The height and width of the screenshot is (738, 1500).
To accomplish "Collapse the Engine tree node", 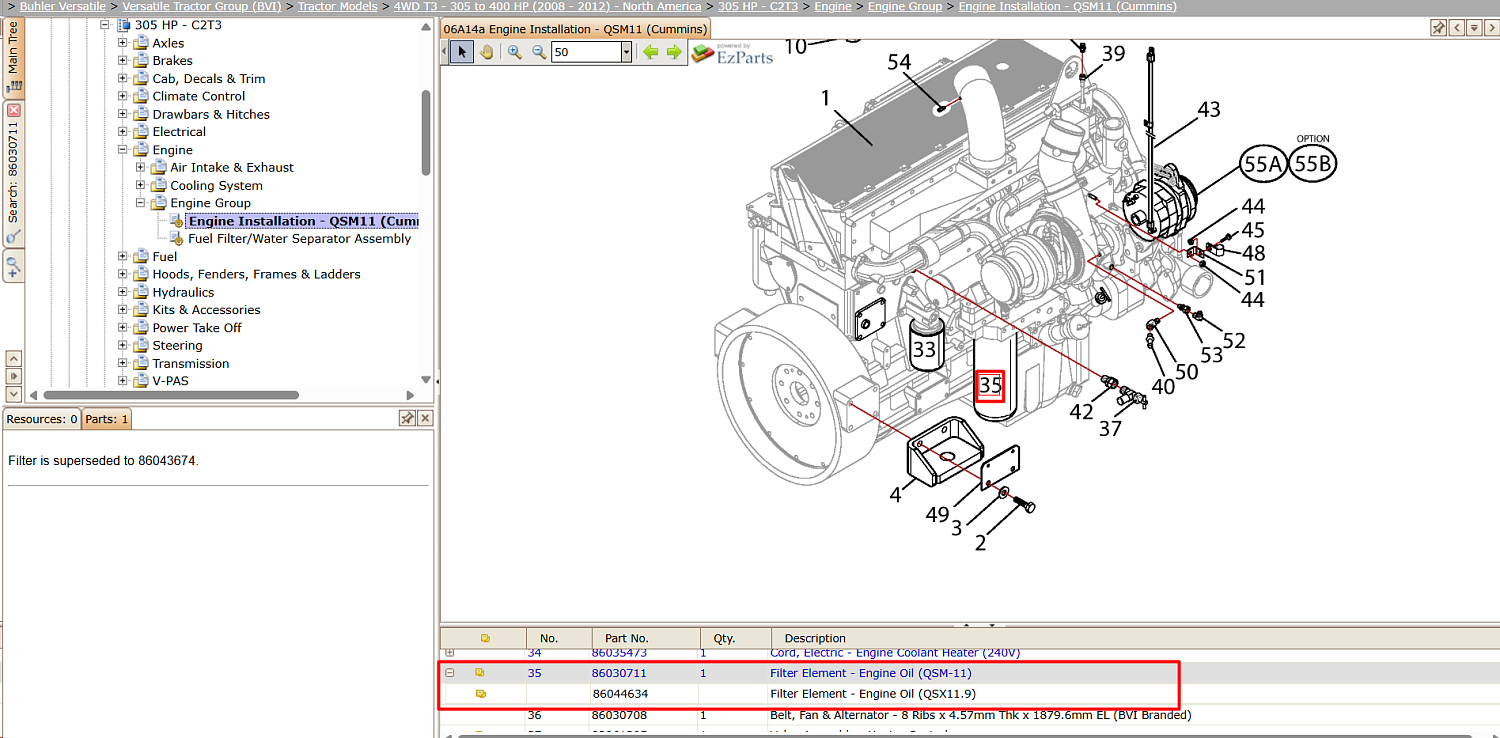I will coord(123,150).
